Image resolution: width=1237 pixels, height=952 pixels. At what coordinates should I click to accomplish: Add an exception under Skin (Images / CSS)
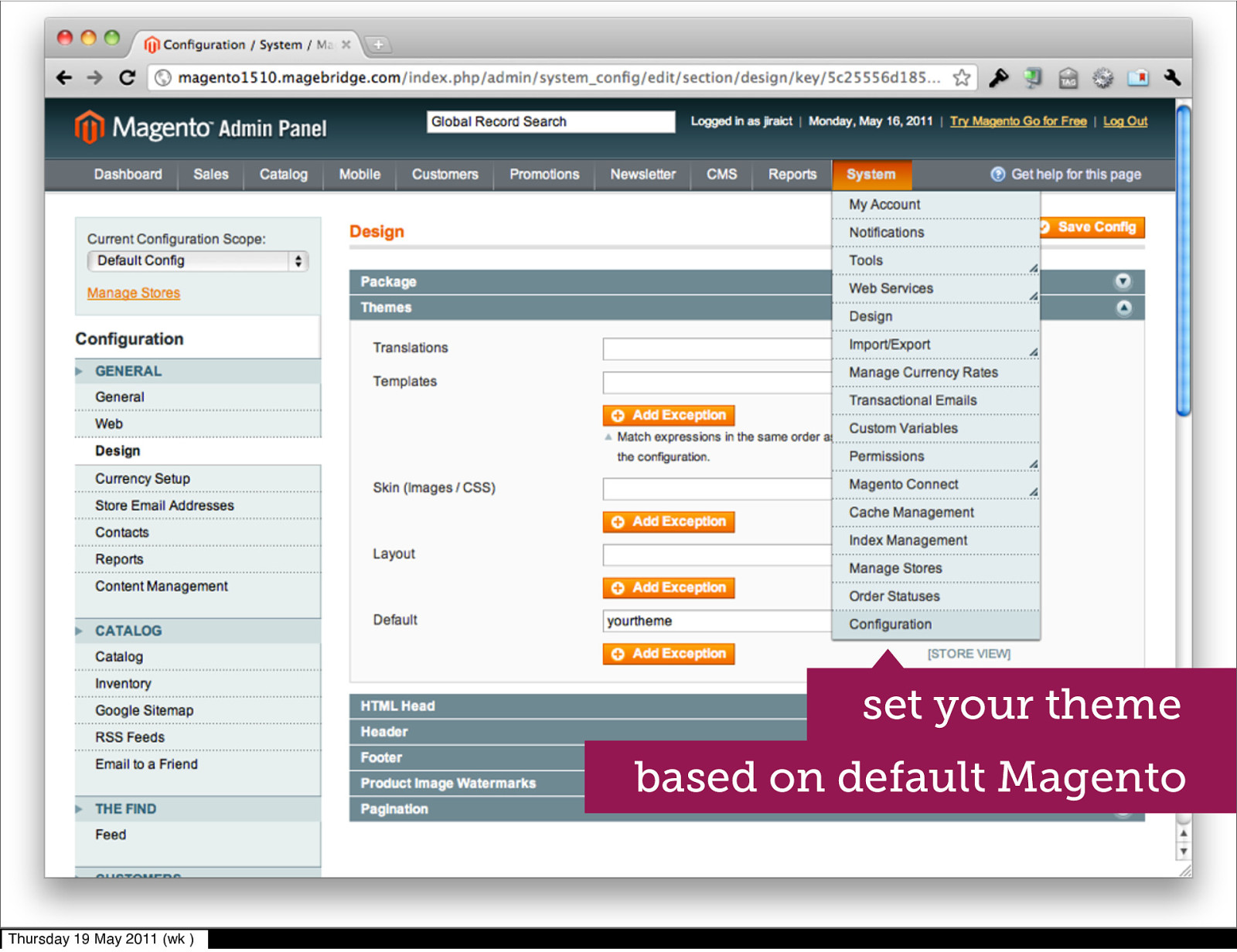pos(669,522)
